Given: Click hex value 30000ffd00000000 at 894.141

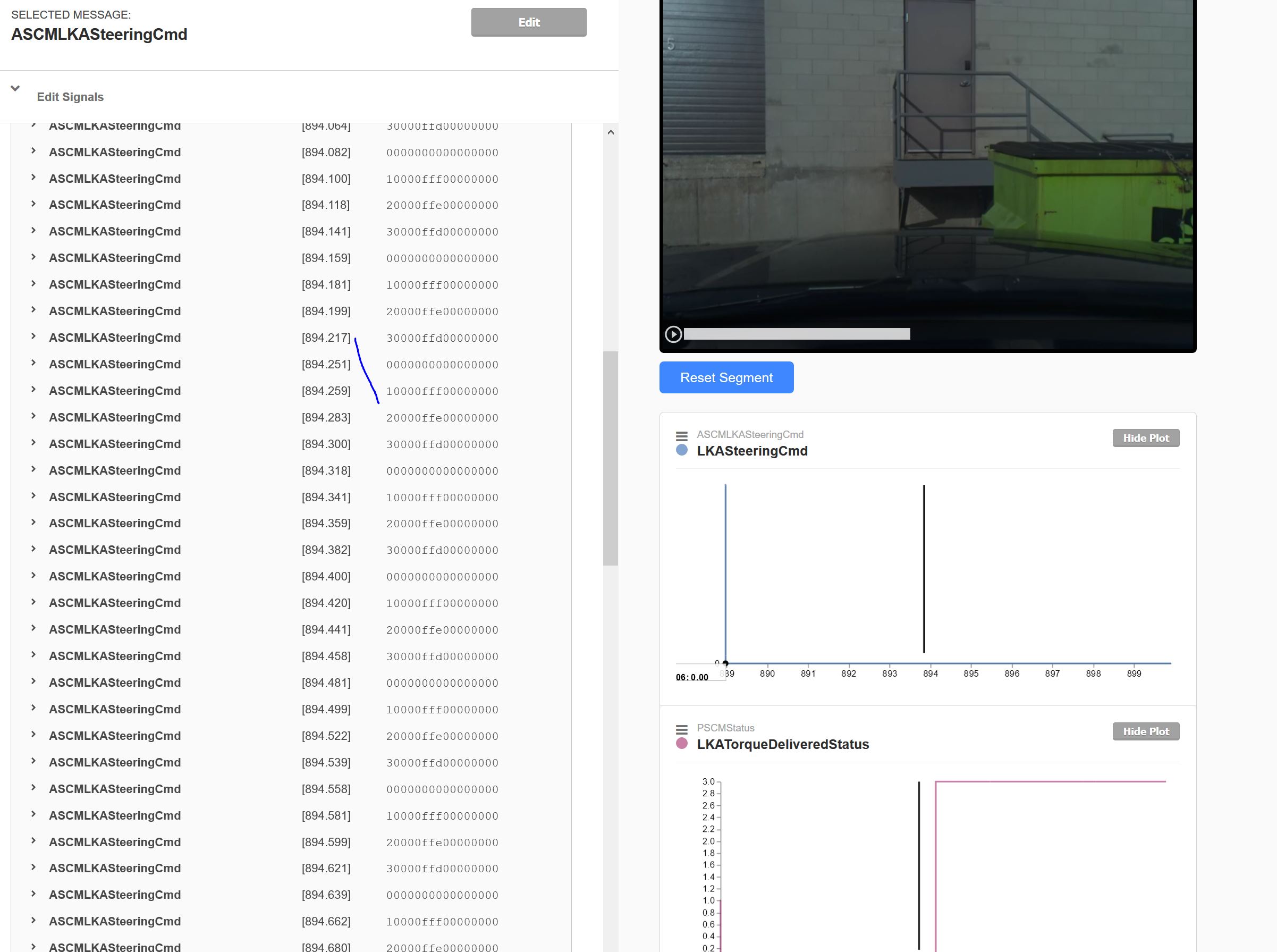Looking at the screenshot, I should pos(443,232).
